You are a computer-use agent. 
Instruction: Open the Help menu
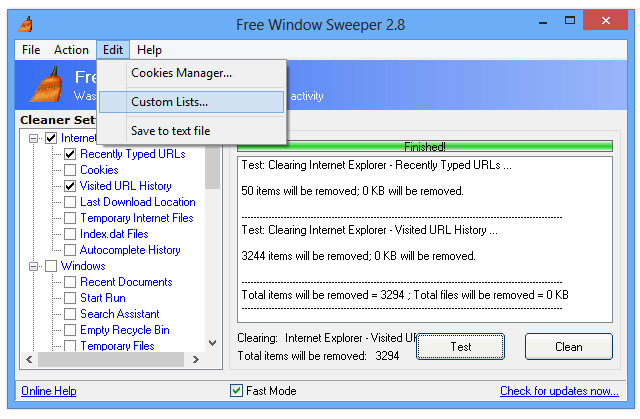(149, 50)
